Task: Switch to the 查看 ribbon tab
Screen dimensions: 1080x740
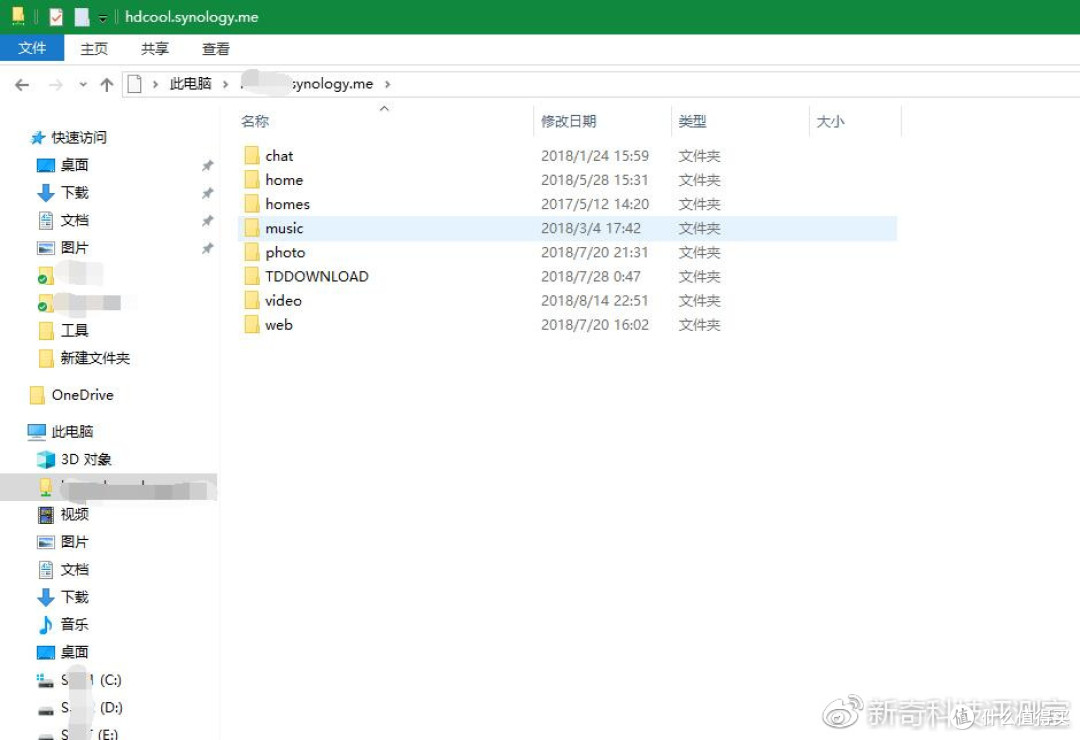Action: 215,47
